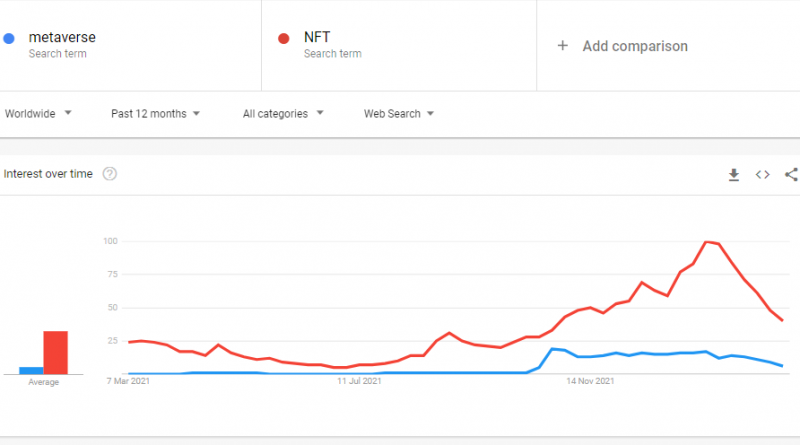Click the blue metaverse average bar
Viewport: 800px width, 445px height.
click(x=31, y=369)
